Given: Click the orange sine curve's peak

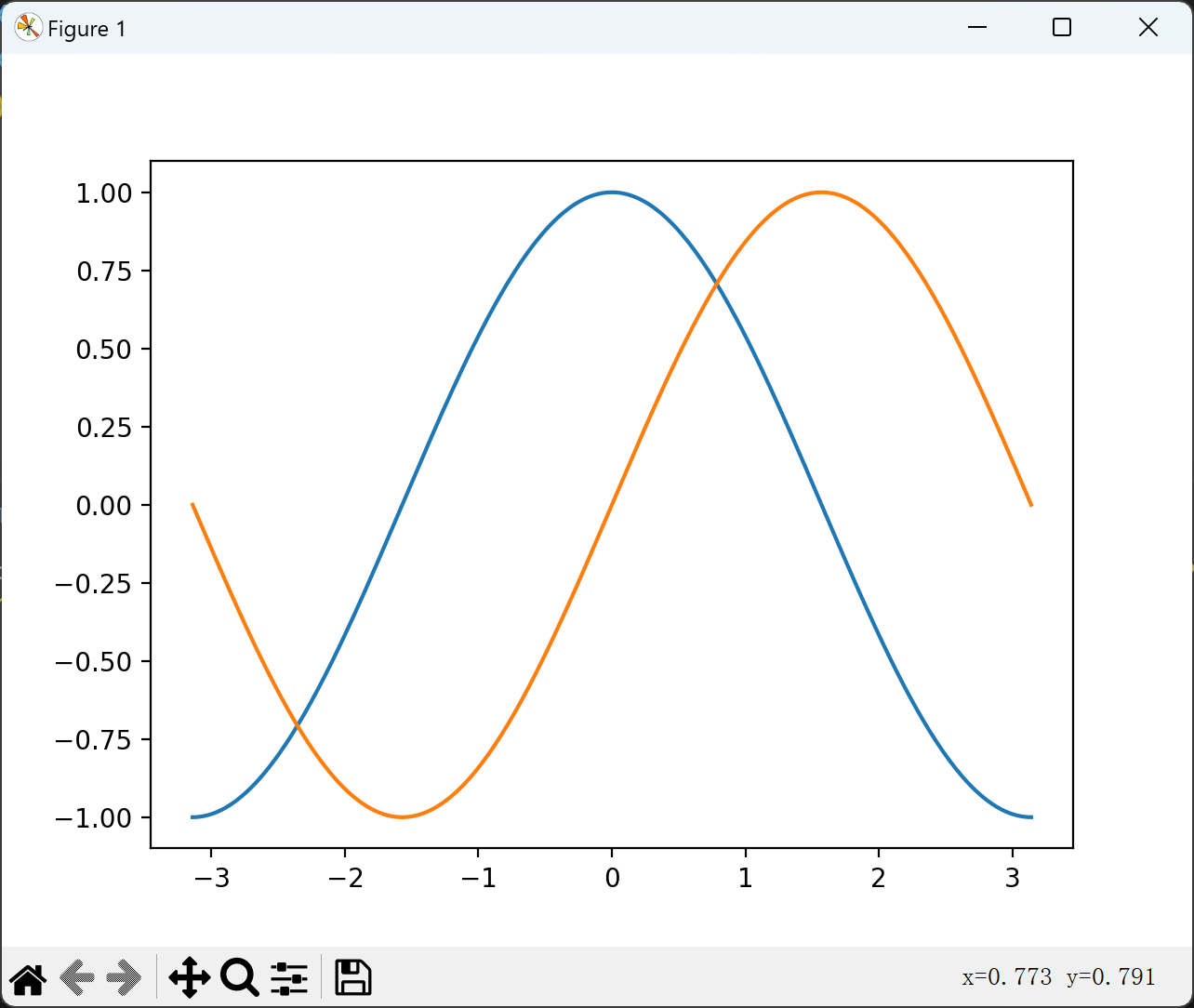Looking at the screenshot, I should [x=821, y=192].
